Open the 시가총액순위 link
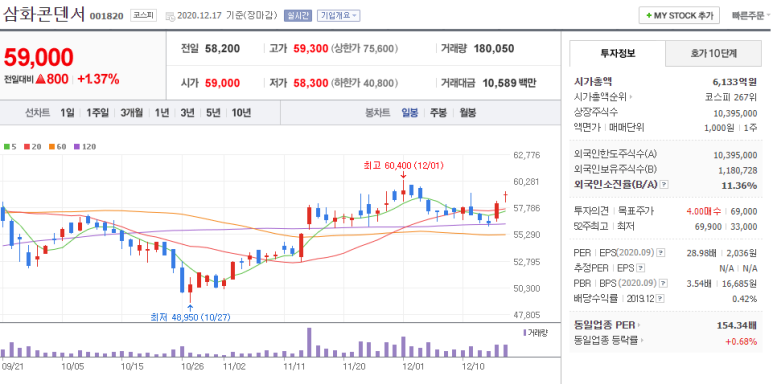This screenshot has height=384, width=773. coord(601,97)
